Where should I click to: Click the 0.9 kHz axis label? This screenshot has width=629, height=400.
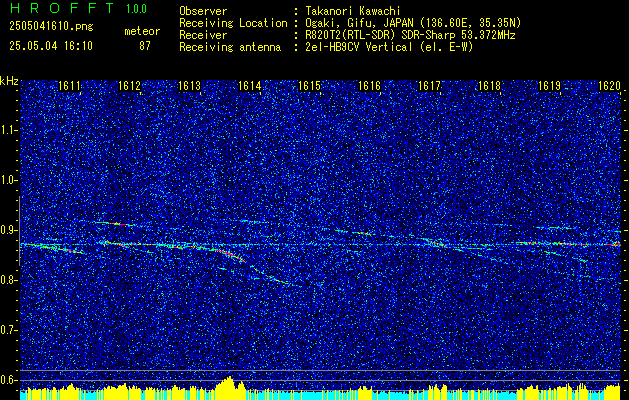tap(9, 230)
